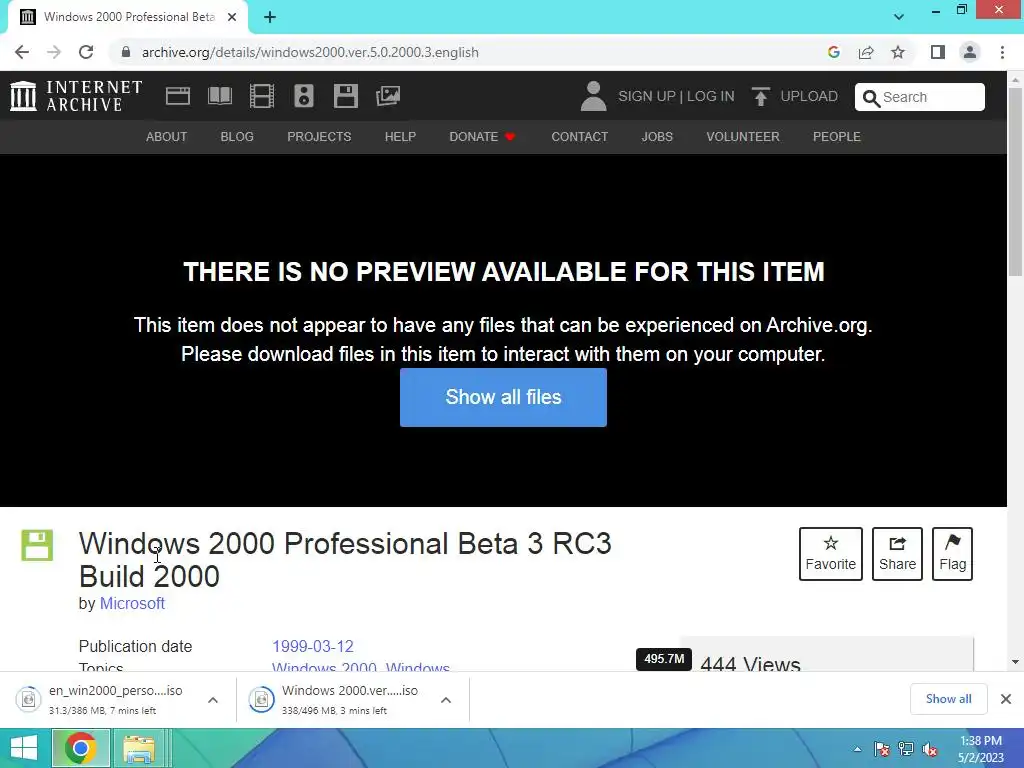
Task: Open the HELP menu item
Action: [x=400, y=136]
